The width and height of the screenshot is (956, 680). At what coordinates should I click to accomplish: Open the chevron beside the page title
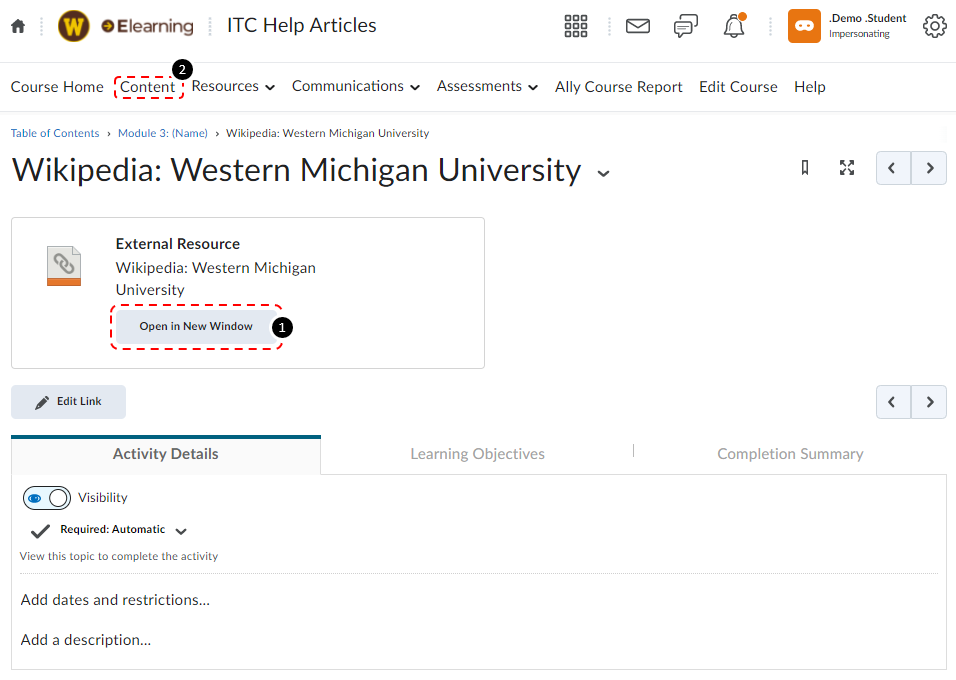[603, 173]
